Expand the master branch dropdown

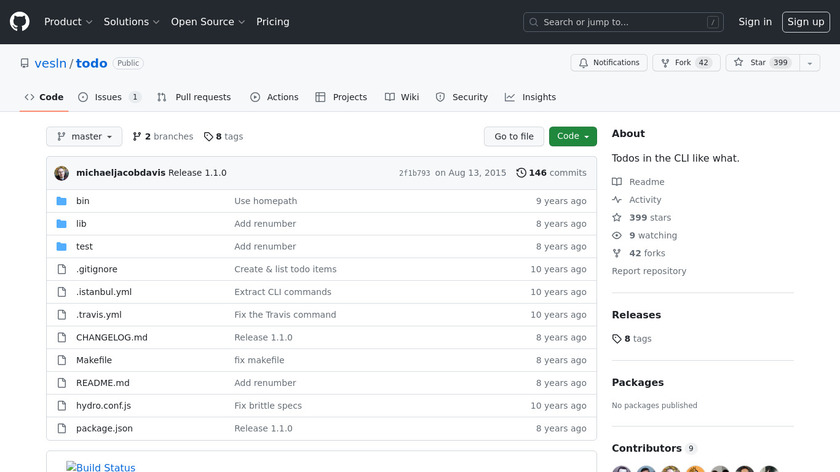pyautogui.click(x=84, y=137)
